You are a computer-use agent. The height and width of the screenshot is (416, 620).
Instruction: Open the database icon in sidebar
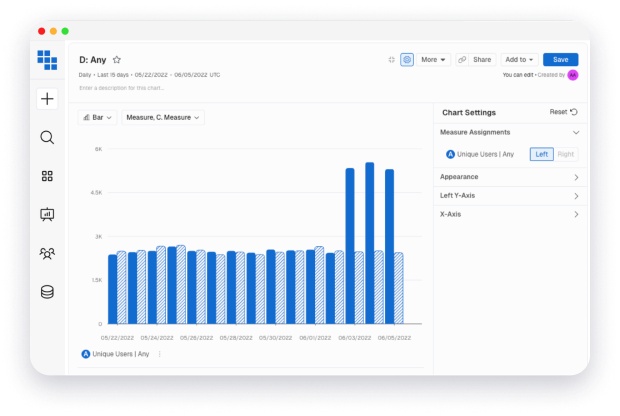click(47, 292)
